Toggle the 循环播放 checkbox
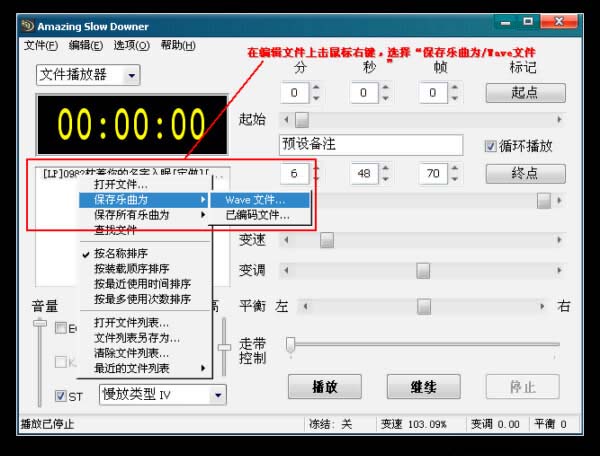The image size is (600, 456). click(491, 146)
